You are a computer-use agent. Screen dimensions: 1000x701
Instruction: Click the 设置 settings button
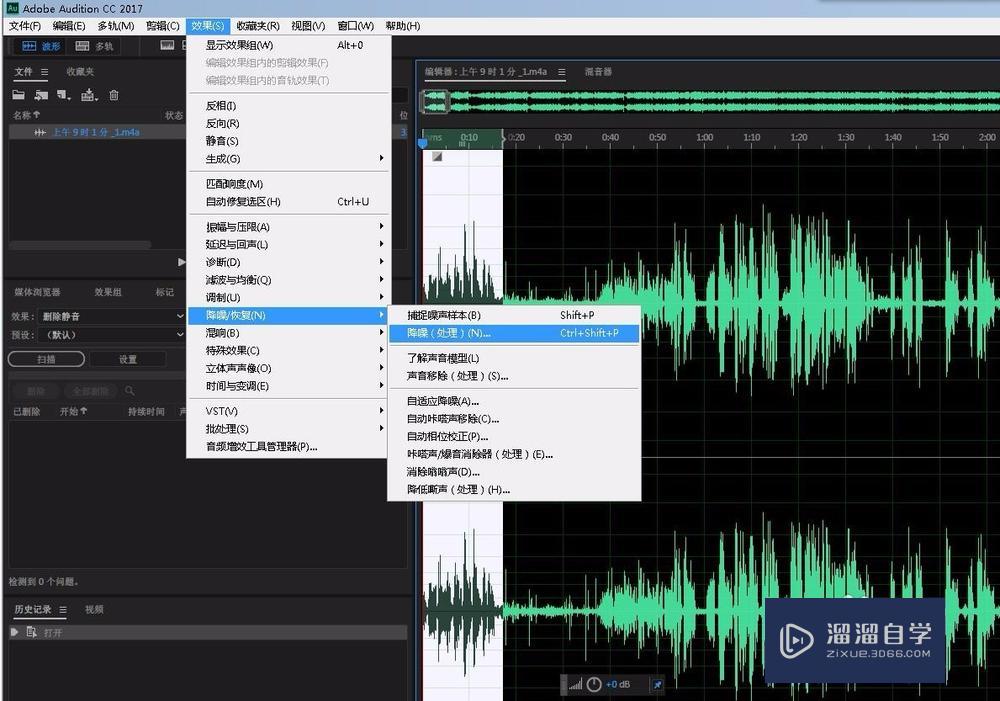point(128,359)
